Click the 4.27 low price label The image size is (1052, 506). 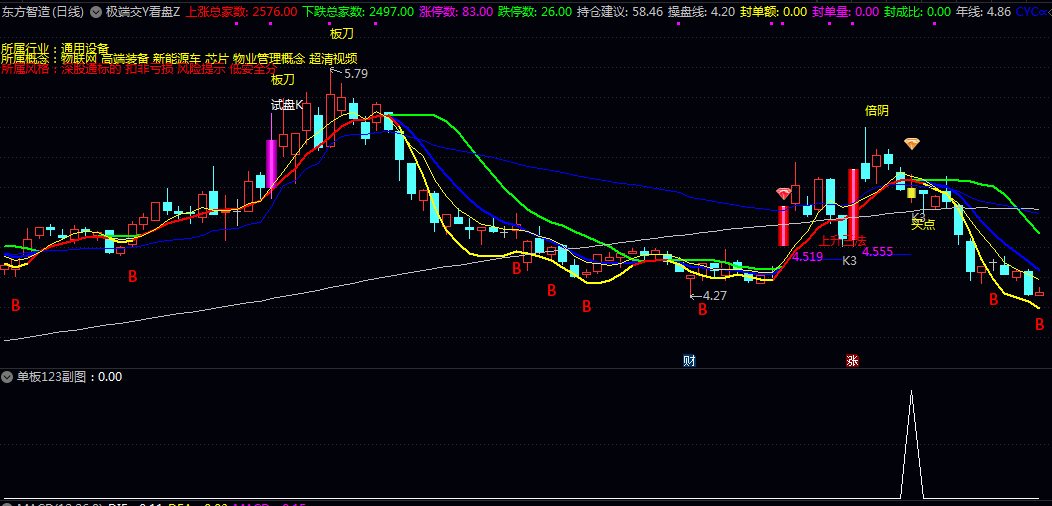coord(714,295)
